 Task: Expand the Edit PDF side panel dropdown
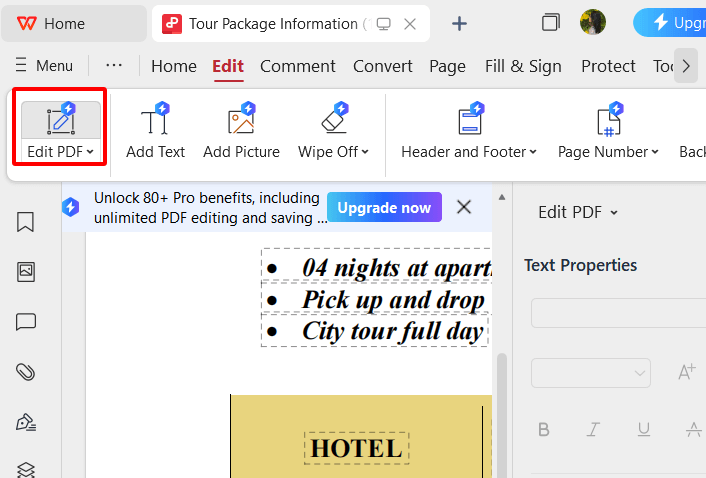point(614,212)
